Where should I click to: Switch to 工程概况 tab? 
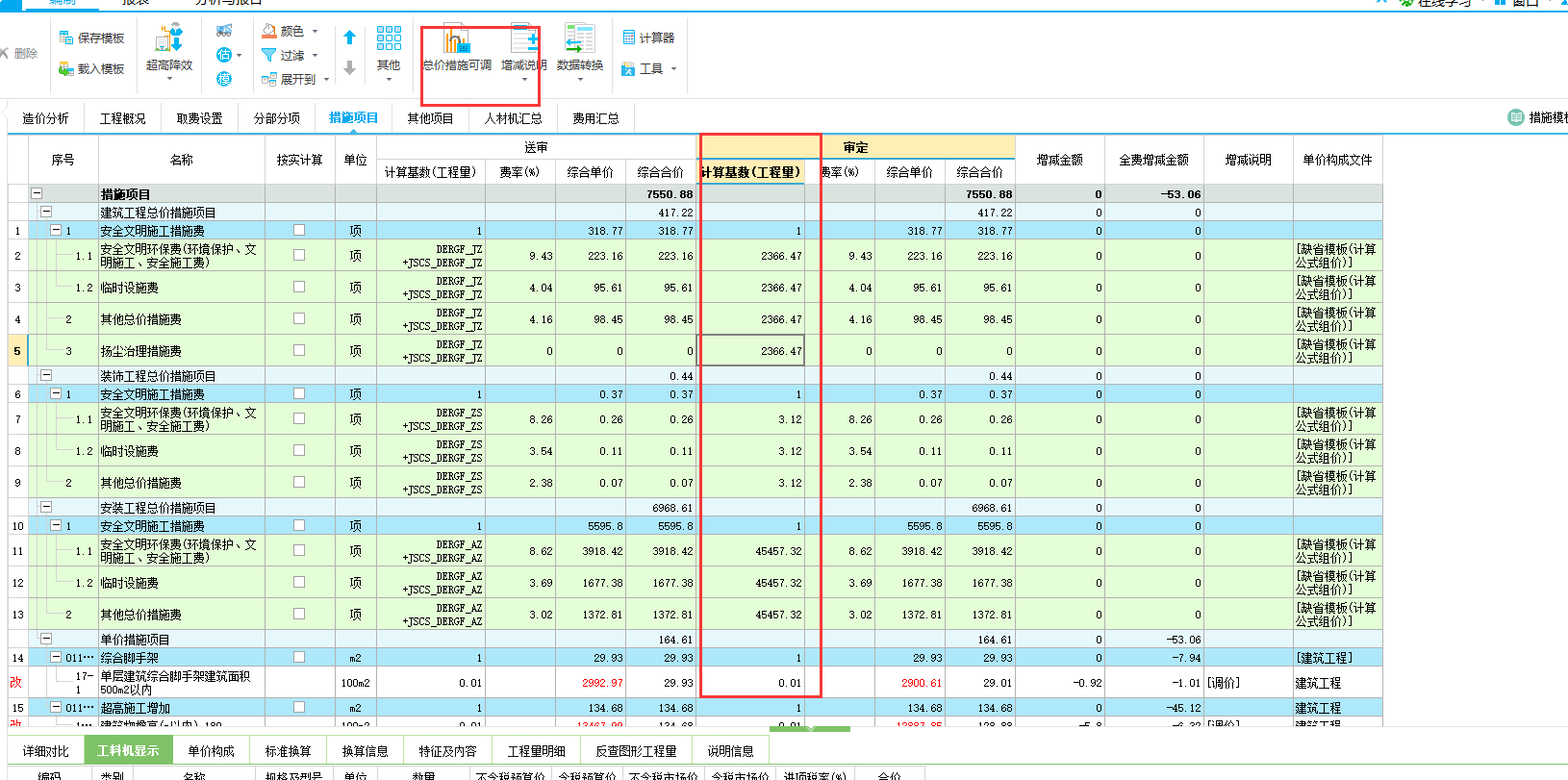(x=122, y=118)
